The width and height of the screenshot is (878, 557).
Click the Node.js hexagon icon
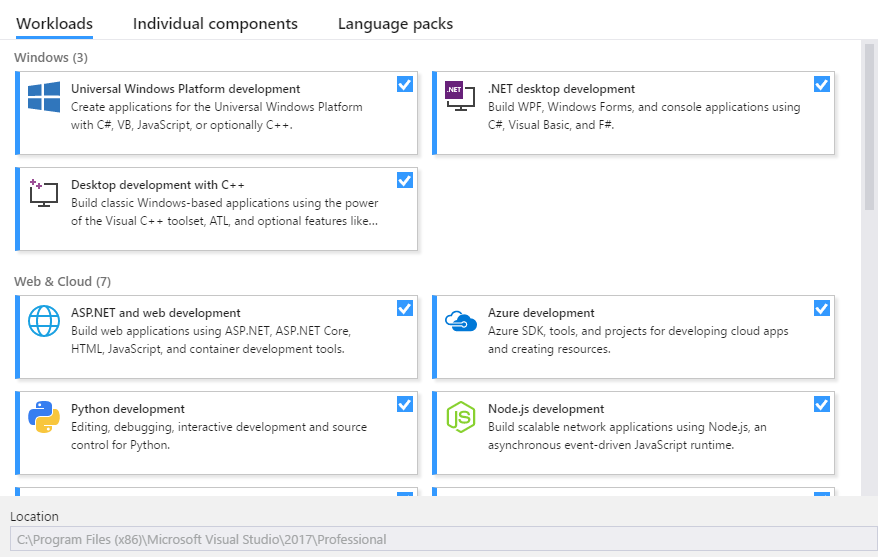point(460,416)
